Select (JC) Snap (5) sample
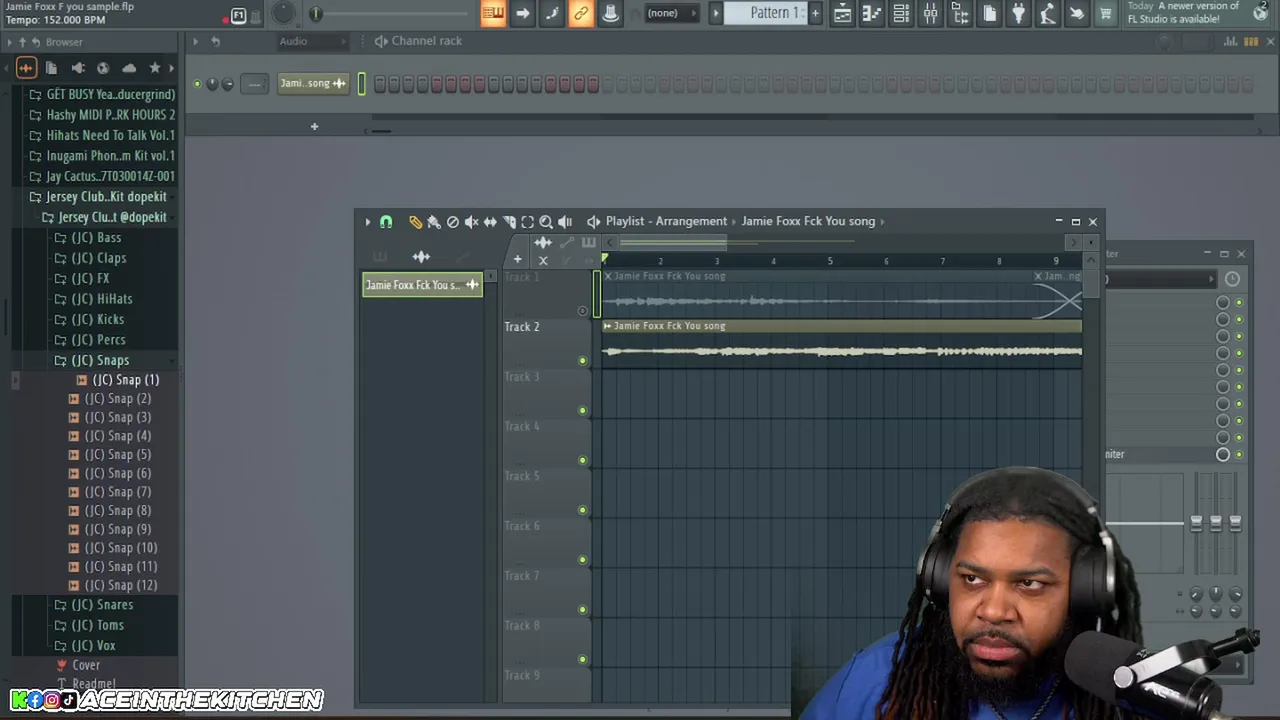 (118, 455)
